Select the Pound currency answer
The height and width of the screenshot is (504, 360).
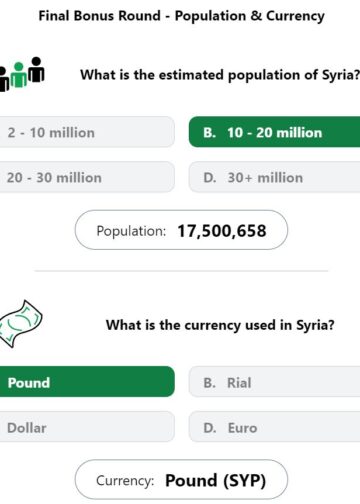click(x=87, y=382)
